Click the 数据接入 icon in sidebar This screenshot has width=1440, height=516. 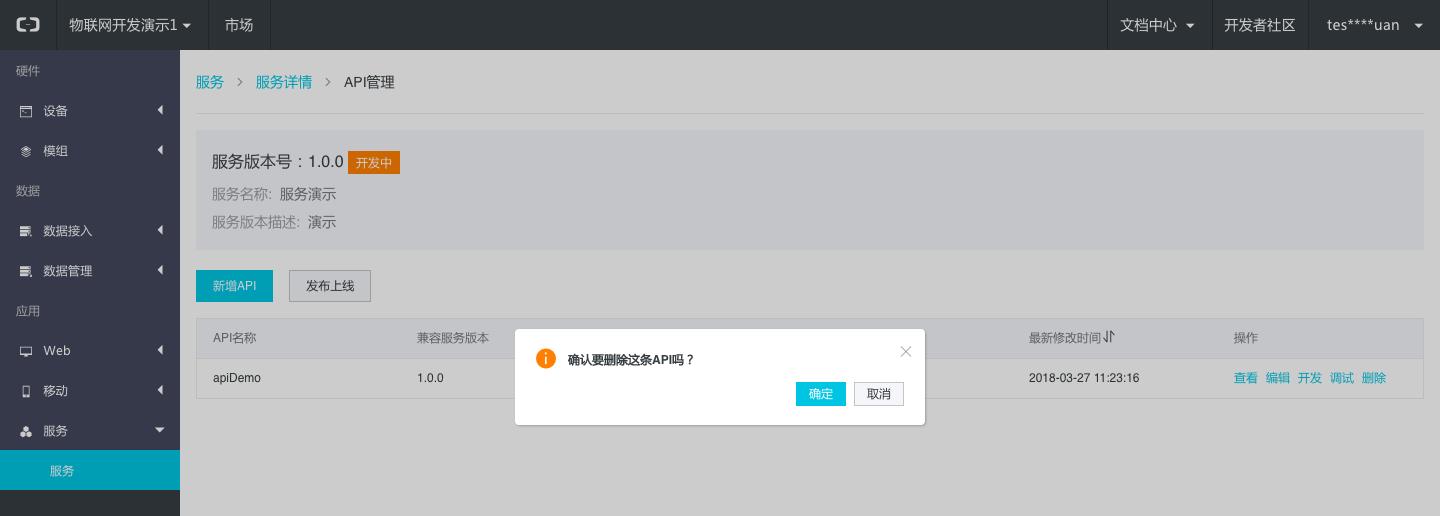pos(26,231)
